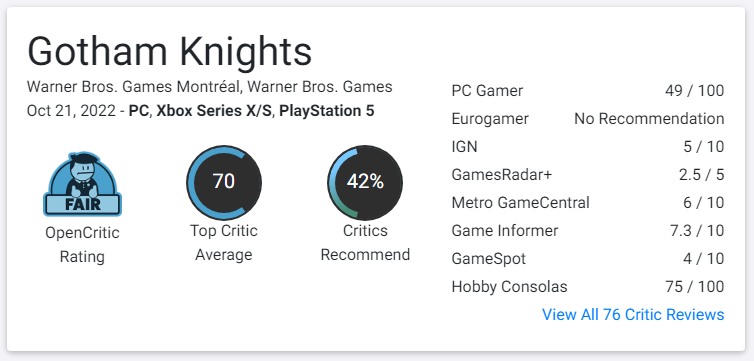Click the Top Critic Average label
This screenshot has width=754, height=361.
pyautogui.click(x=224, y=243)
